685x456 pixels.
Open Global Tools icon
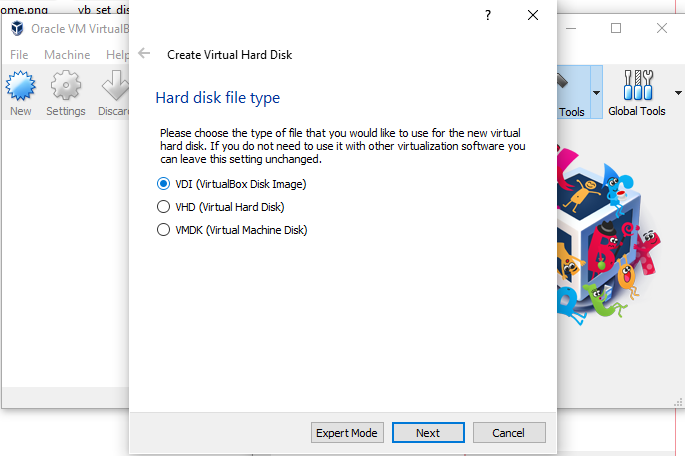[x=638, y=85]
